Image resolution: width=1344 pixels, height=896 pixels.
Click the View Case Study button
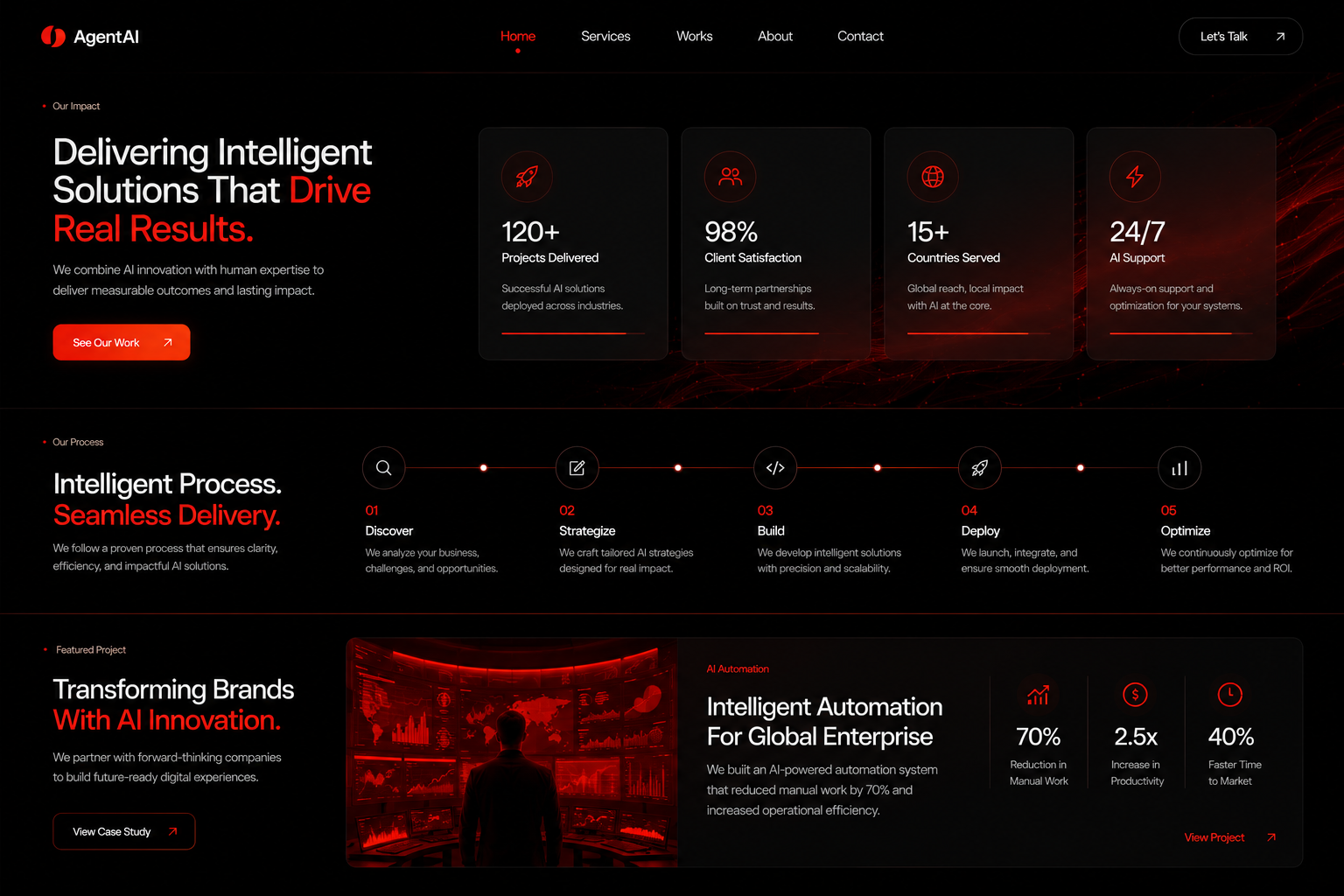pos(123,831)
